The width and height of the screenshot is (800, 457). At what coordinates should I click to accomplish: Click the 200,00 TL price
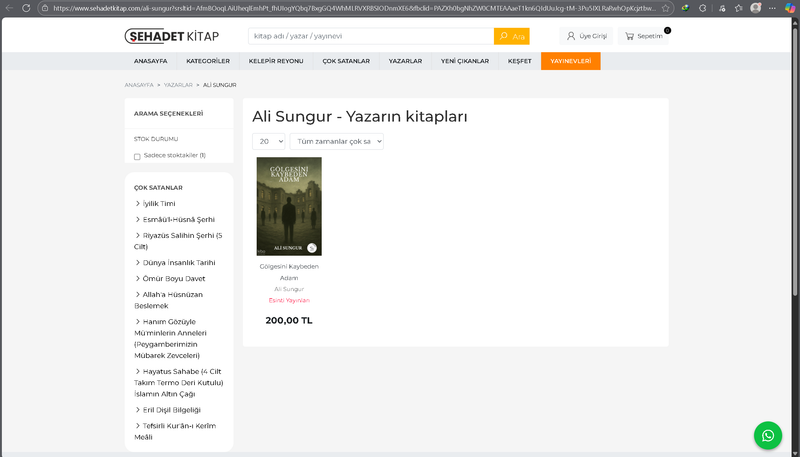(x=289, y=321)
